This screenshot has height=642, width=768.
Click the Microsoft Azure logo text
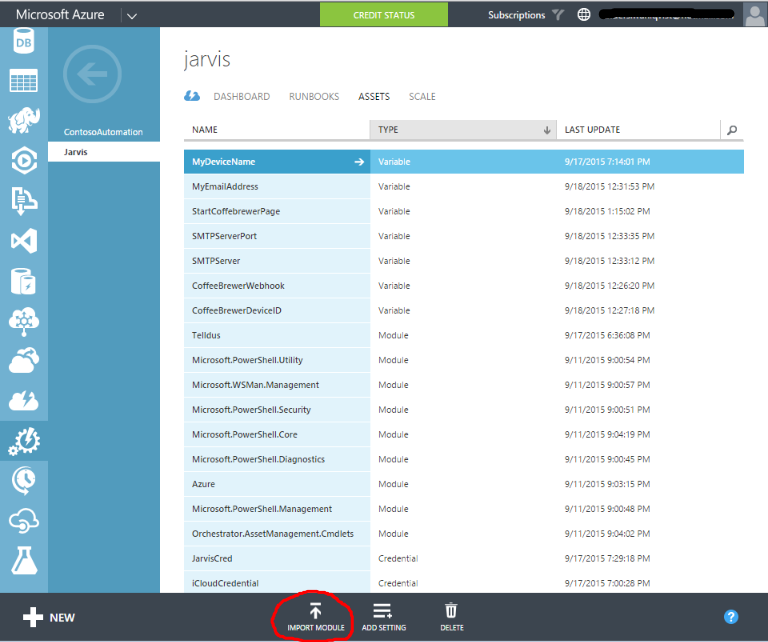pyautogui.click(x=60, y=15)
